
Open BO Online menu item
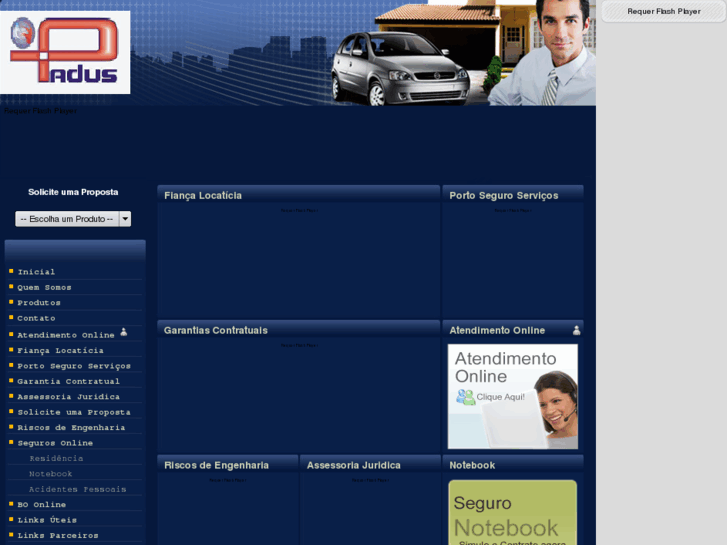point(42,505)
